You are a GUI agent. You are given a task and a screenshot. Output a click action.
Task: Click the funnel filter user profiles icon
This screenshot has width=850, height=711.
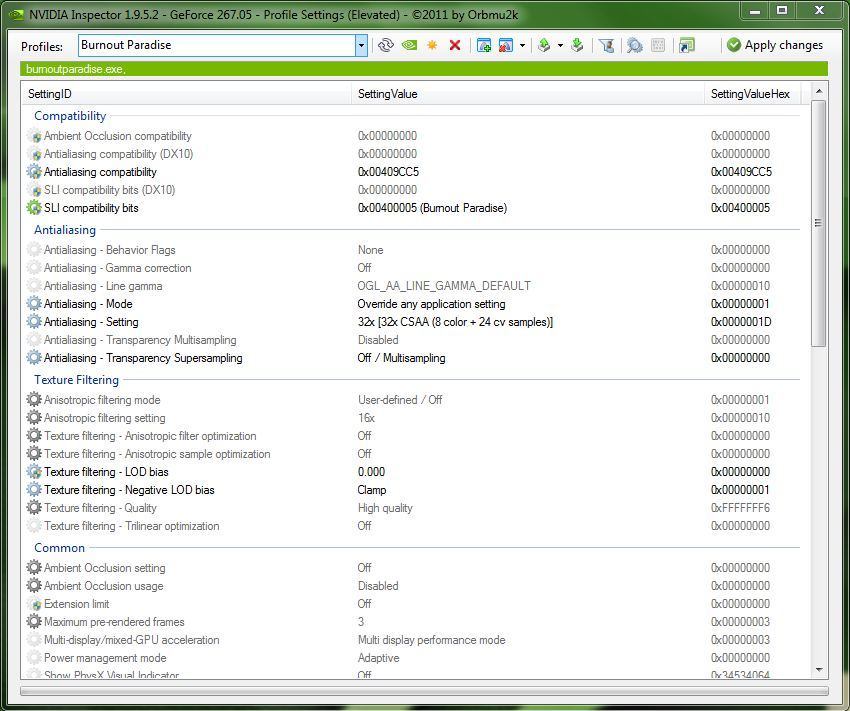tap(607, 45)
